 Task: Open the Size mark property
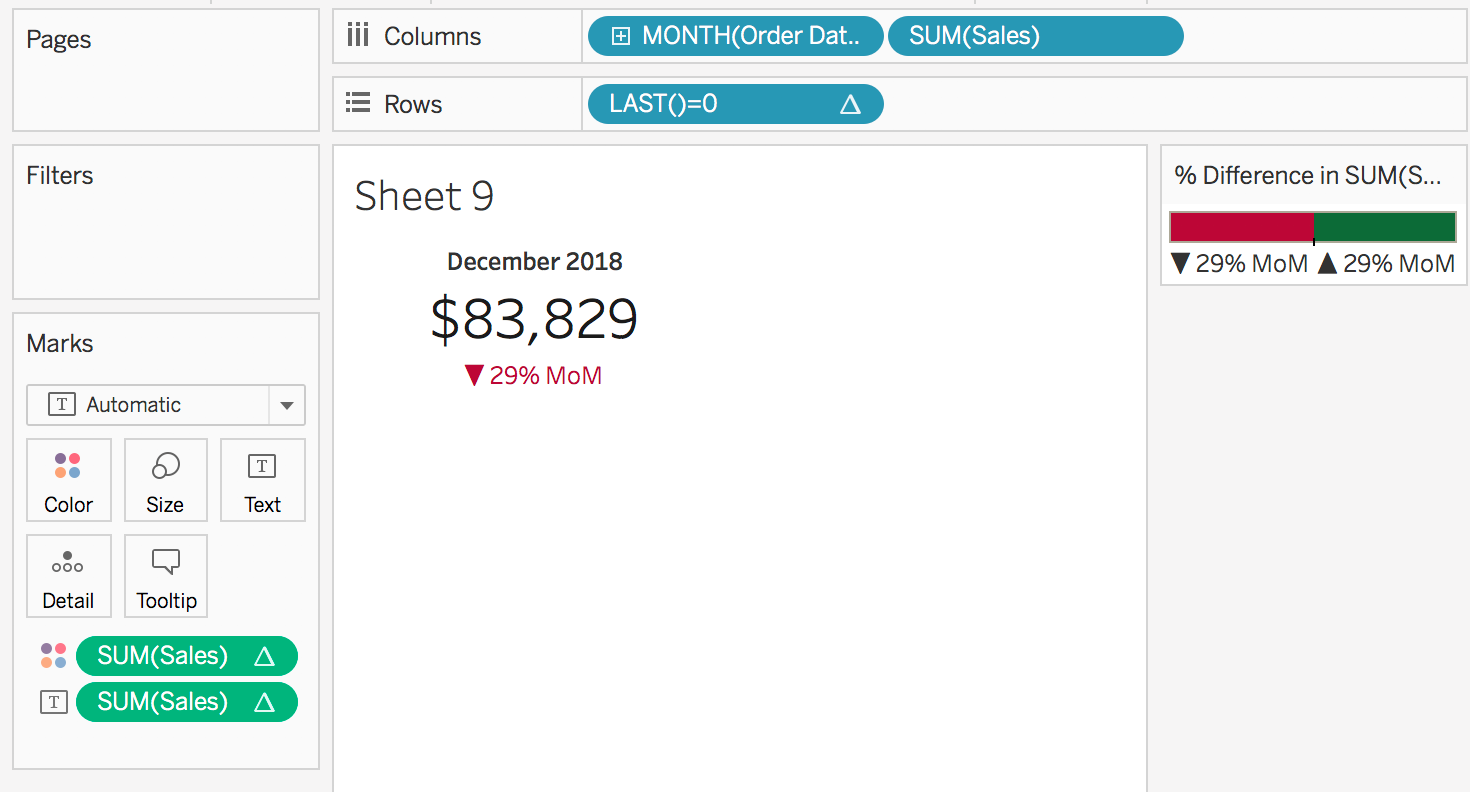point(165,480)
